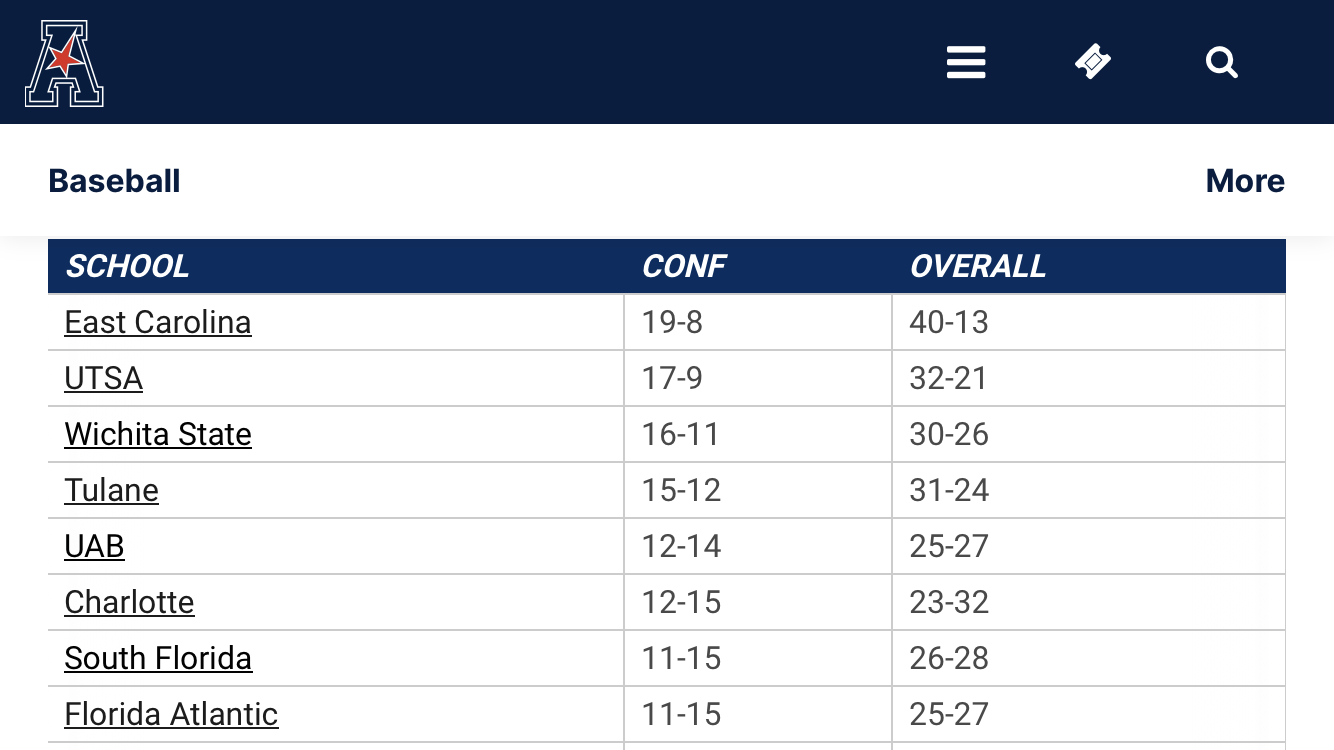Screen dimensions: 1334x750
Task: Open the Charlotte team link
Action: coord(129,602)
